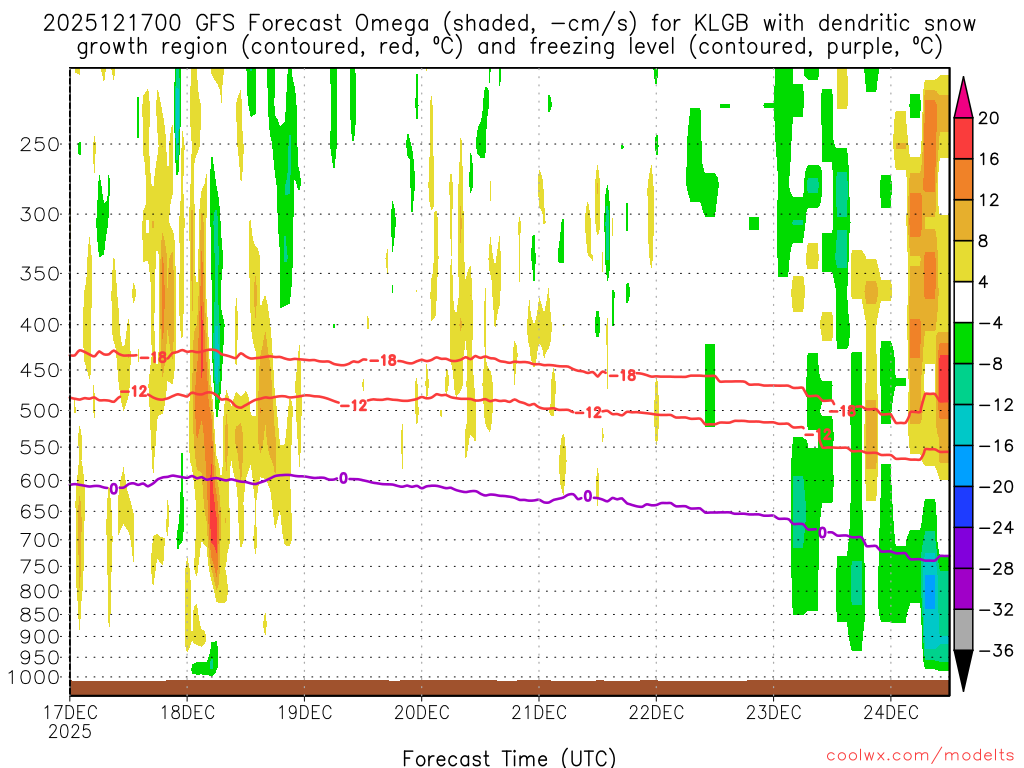1024x768 pixels.
Task: Click the 20DEC time axis label
Action: coord(422,712)
